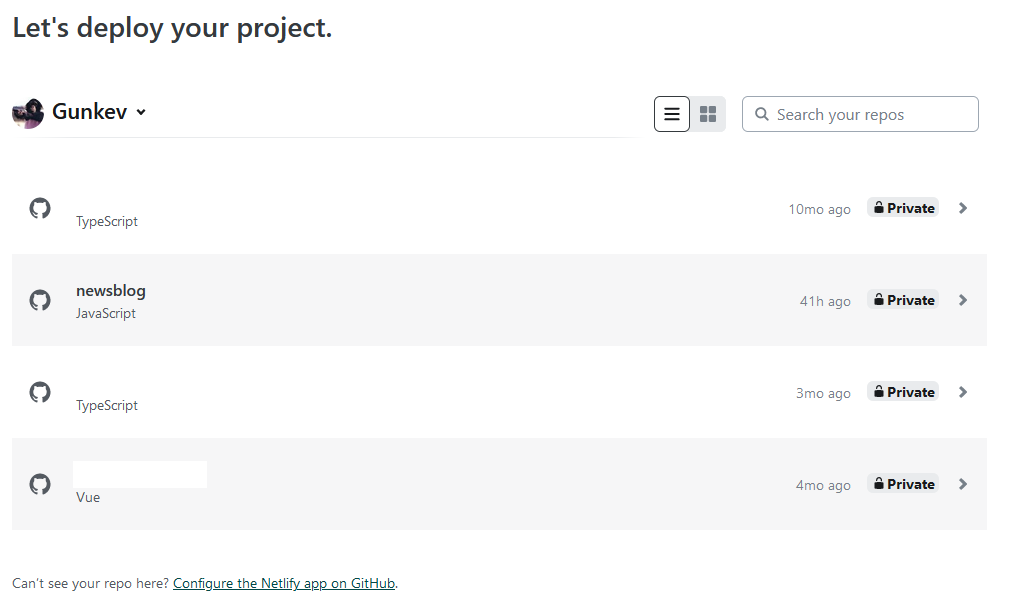Click the chevron on the Vue repository row
This screenshot has width=1023, height=600.
[x=962, y=483]
